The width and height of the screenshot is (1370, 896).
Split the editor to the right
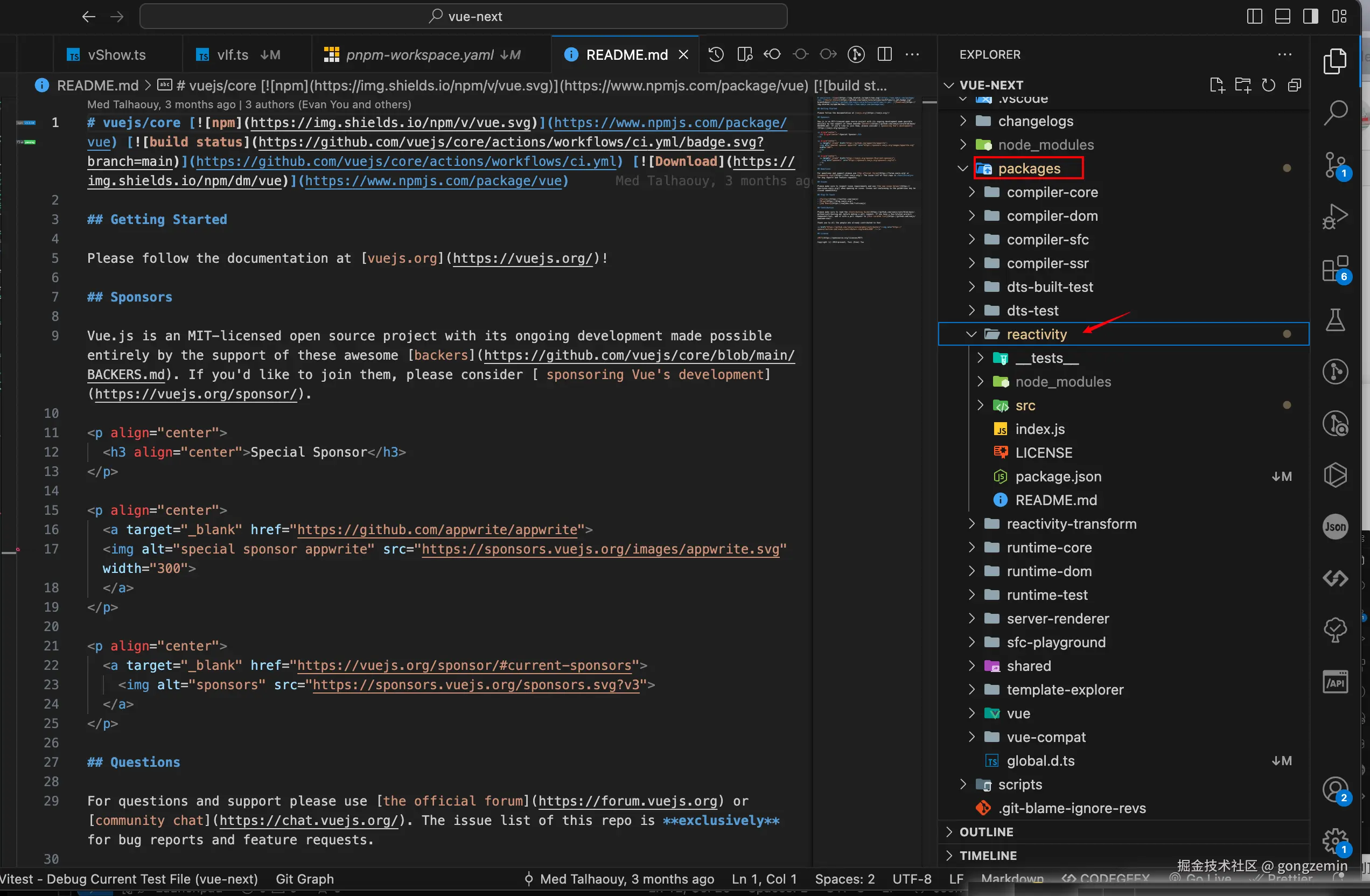pyautogui.click(x=884, y=55)
